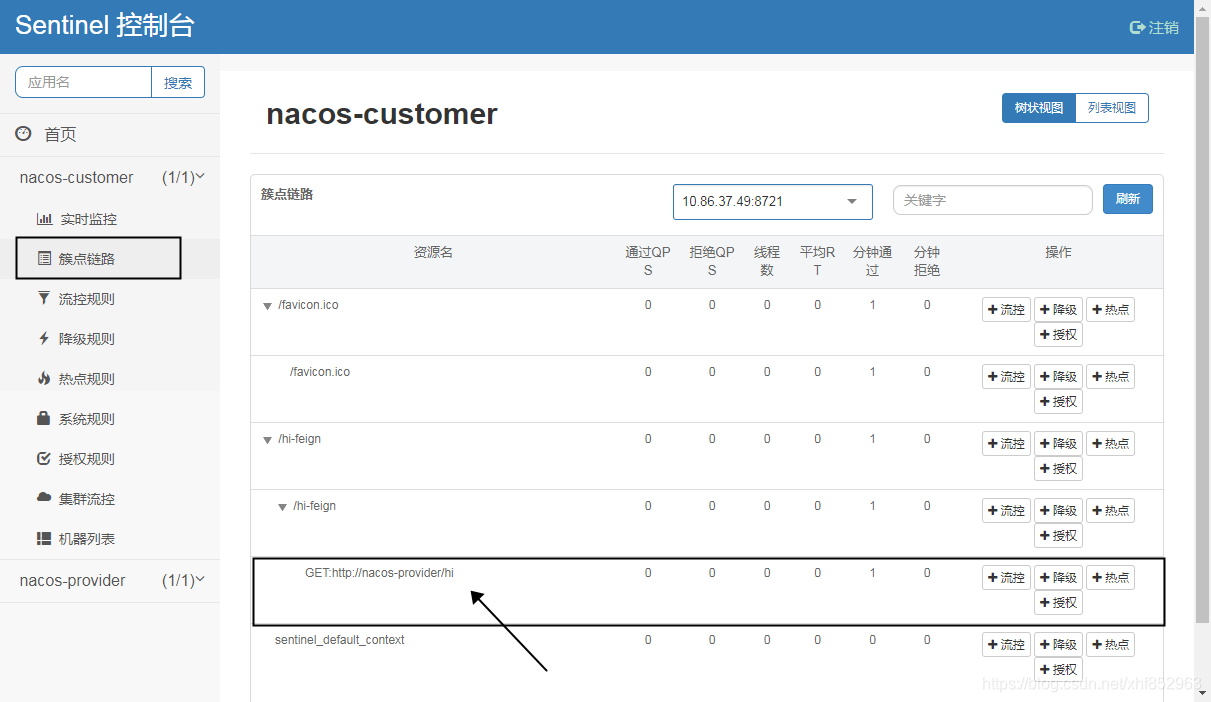Click the Sentinel 控制台 title
Image resolution: width=1211 pixels, height=702 pixels.
[x=104, y=26]
